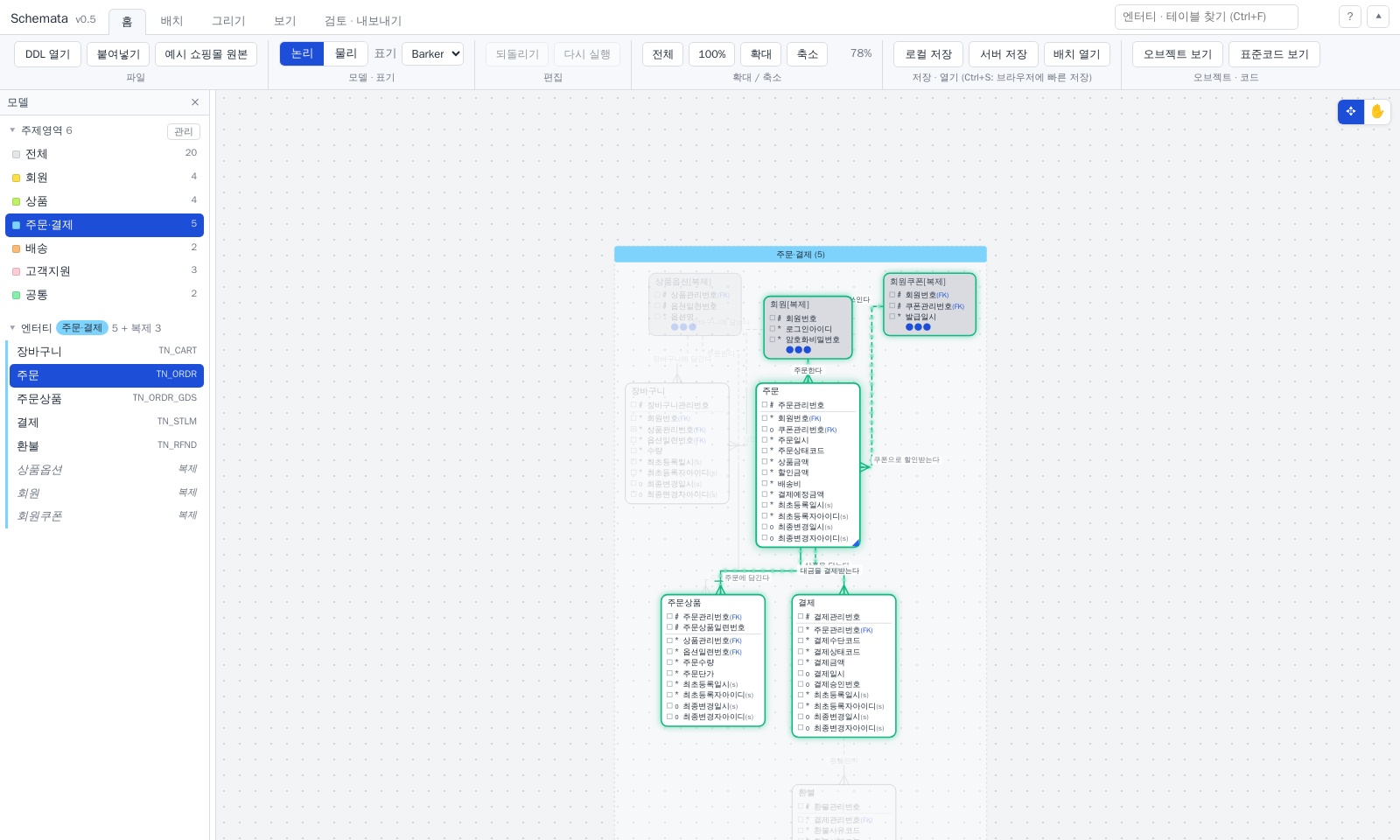This screenshot has width=1400, height=840.
Task: Click the 확대 zoom-in button
Action: [x=761, y=54]
